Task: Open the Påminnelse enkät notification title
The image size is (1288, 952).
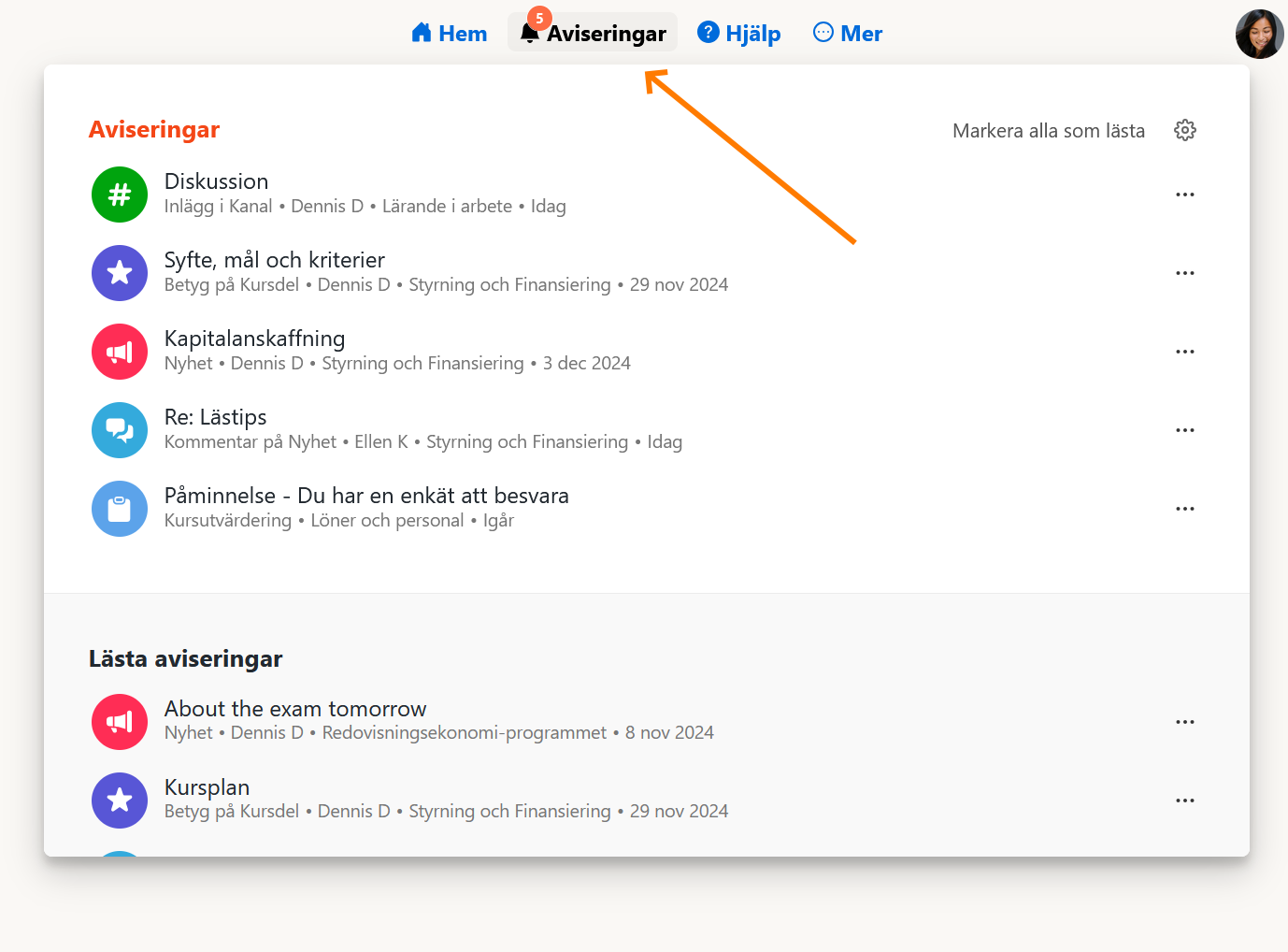Action: pyautogui.click(x=366, y=496)
